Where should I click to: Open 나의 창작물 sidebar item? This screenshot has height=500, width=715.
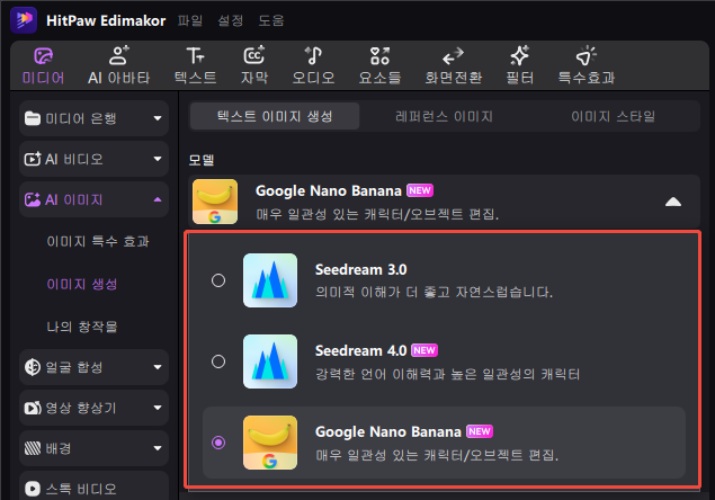[82, 327]
